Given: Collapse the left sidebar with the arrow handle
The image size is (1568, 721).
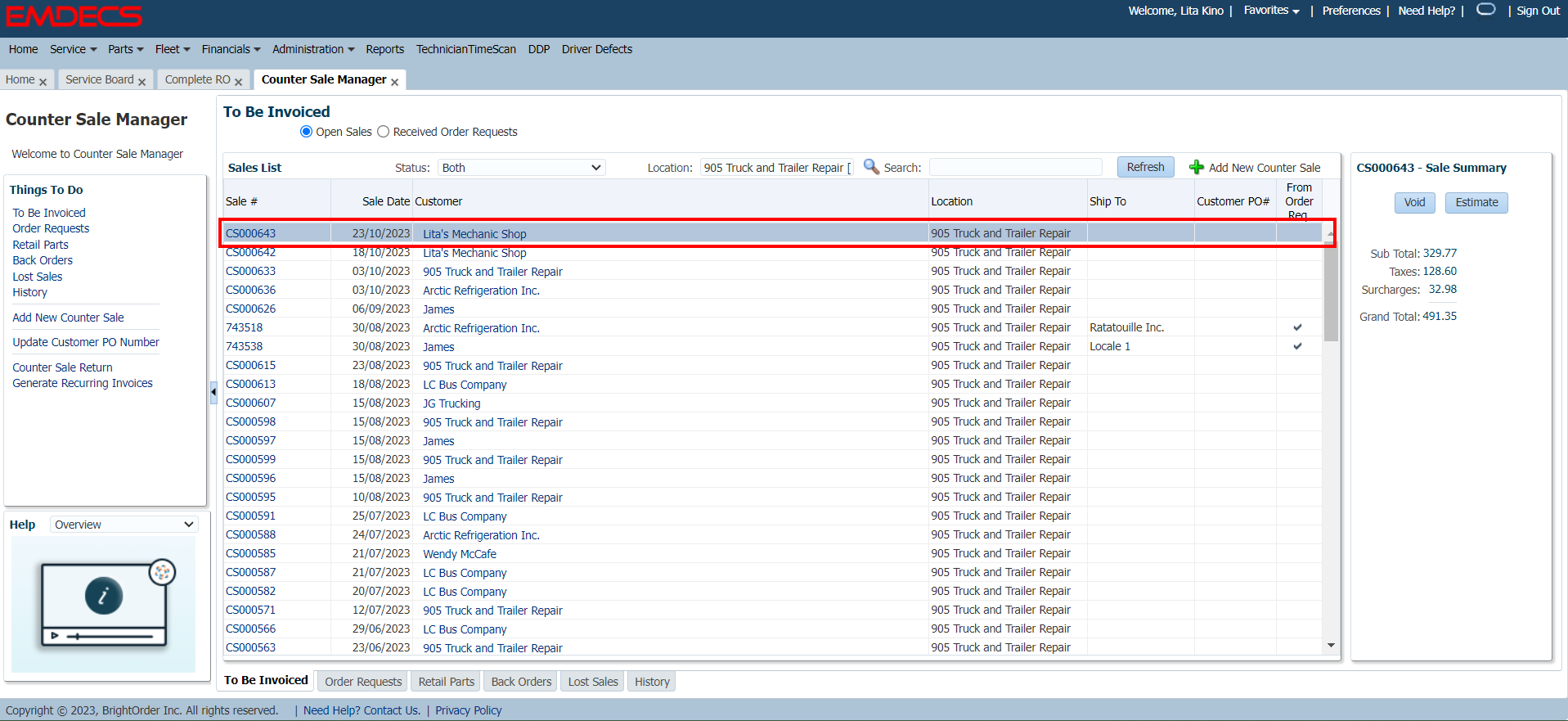Looking at the screenshot, I should point(213,392).
